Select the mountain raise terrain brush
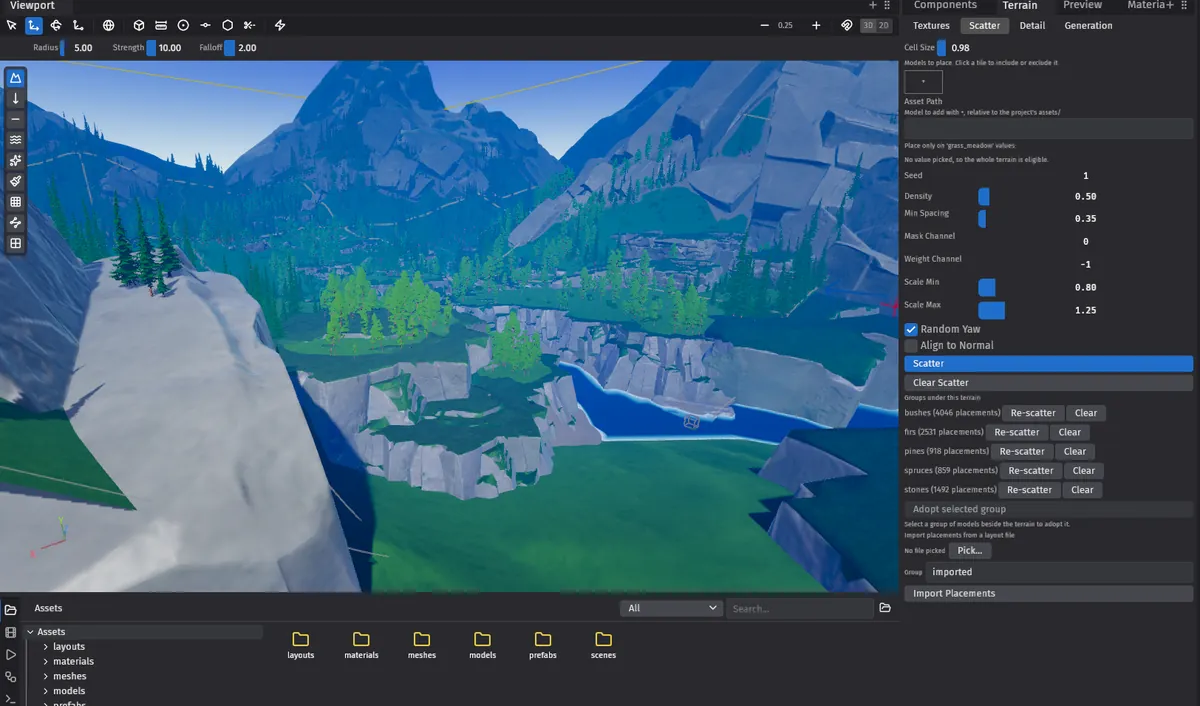The image size is (1200, 706). (15, 78)
